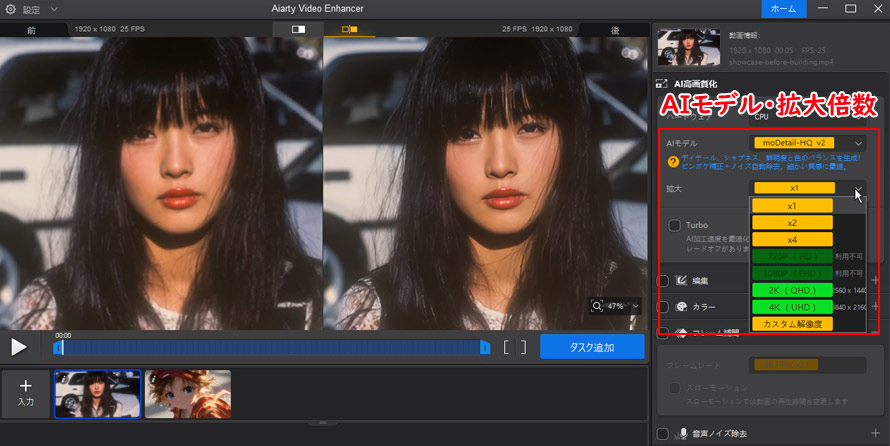Open the ハードウェア CPU dropdown
The width and height of the screenshot is (890, 446).
(808, 117)
